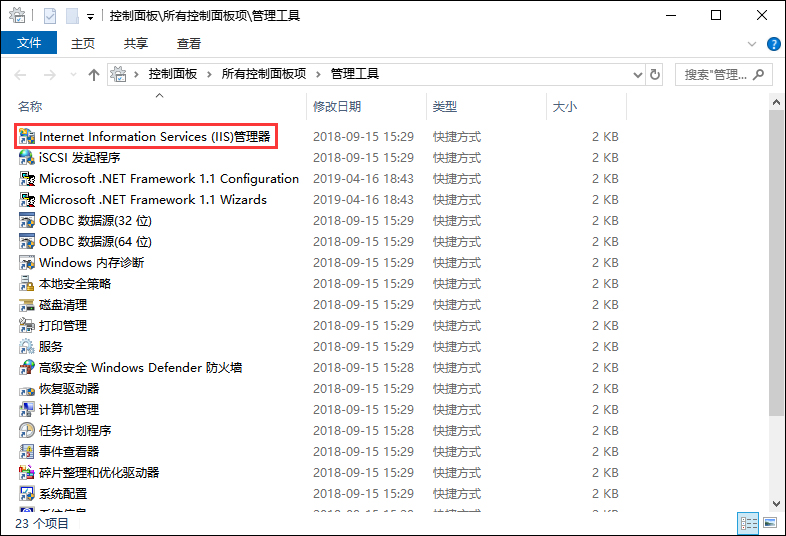
Task: Navigate forward with the right arrow
Action: pyautogui.click(x=50, y=75)
